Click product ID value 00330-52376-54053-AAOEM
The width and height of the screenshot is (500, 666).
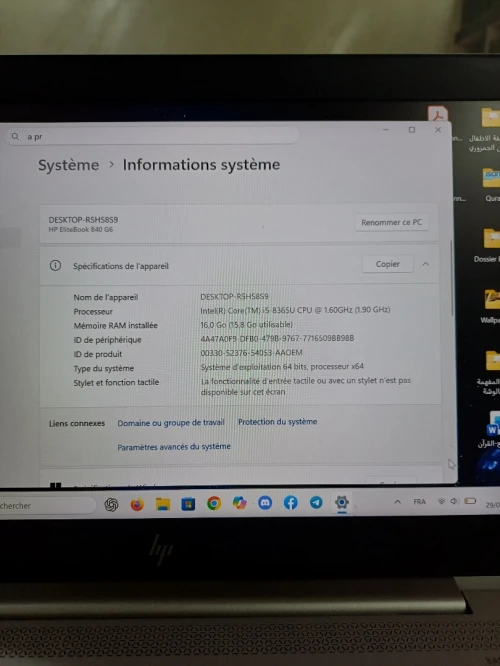coord(251,353)
